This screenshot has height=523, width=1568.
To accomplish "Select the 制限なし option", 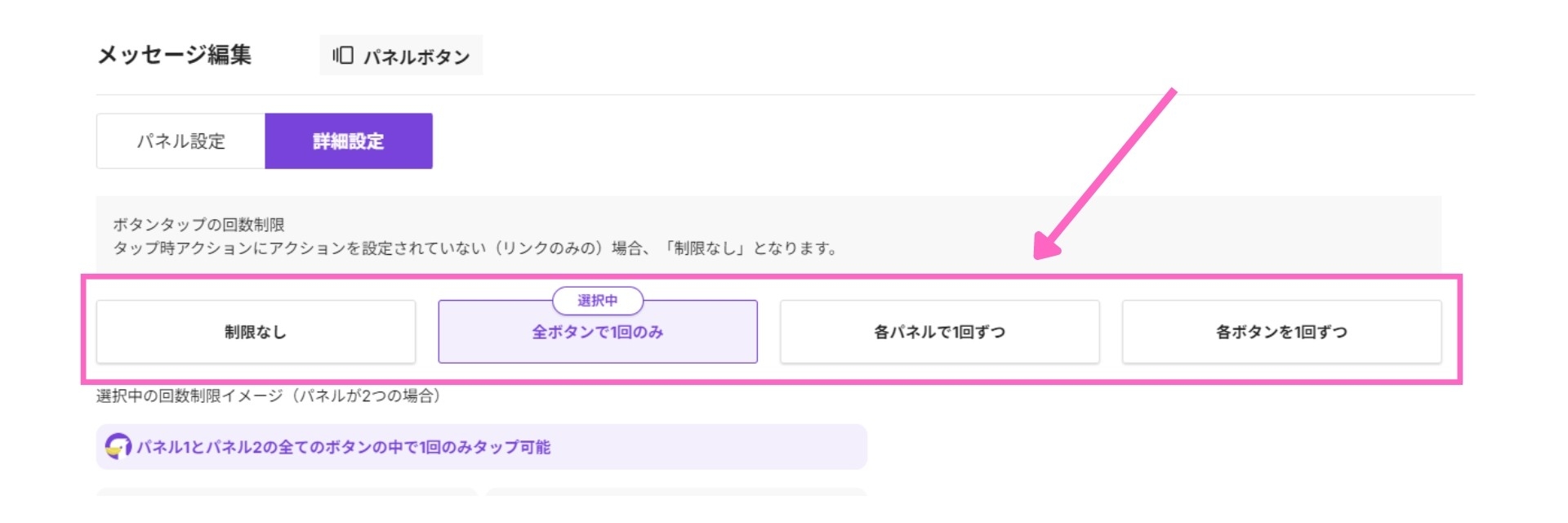I will click(x=256, y=332).
